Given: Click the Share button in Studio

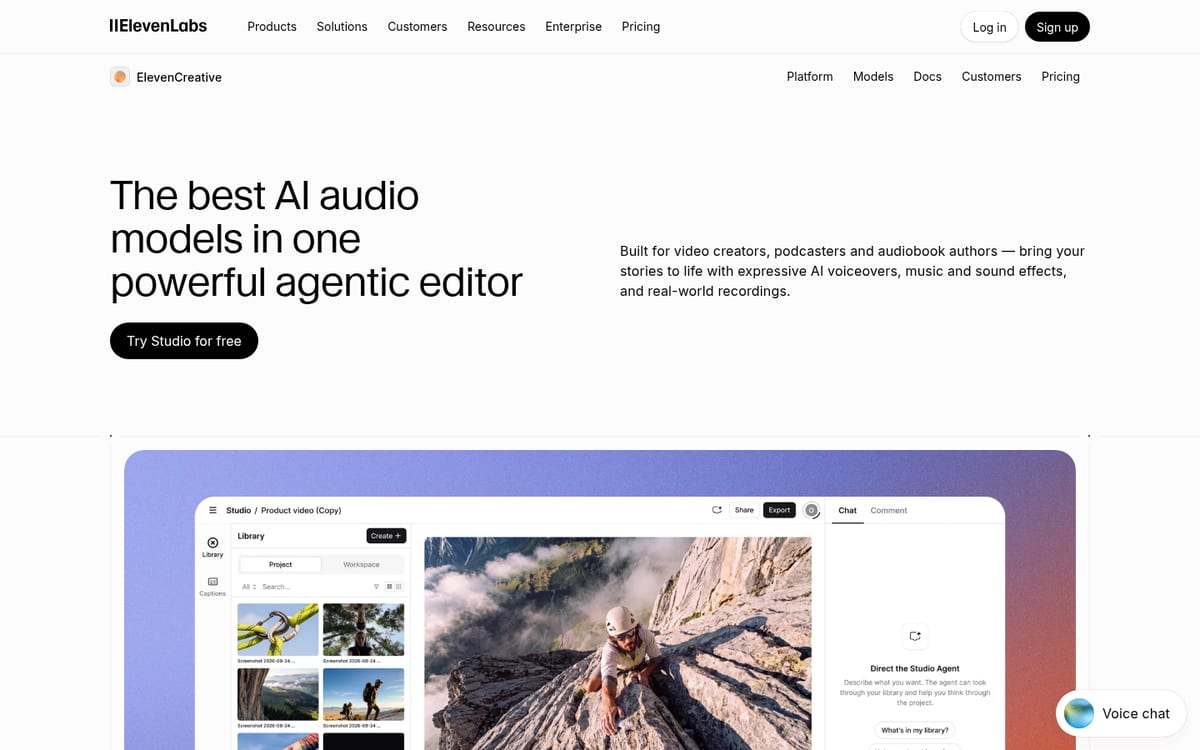Looking at the screenshot, I should pyautogui.click(x=744, y=510).
